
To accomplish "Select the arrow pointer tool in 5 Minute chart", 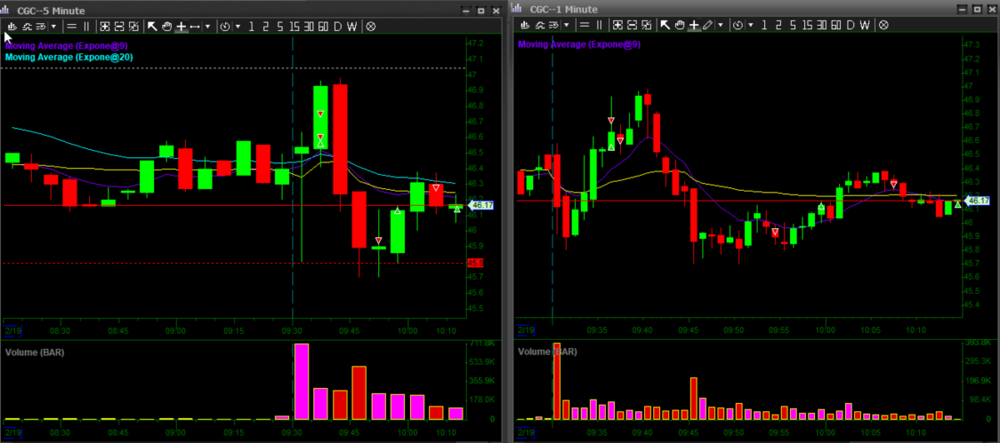I will click(152, 26).
